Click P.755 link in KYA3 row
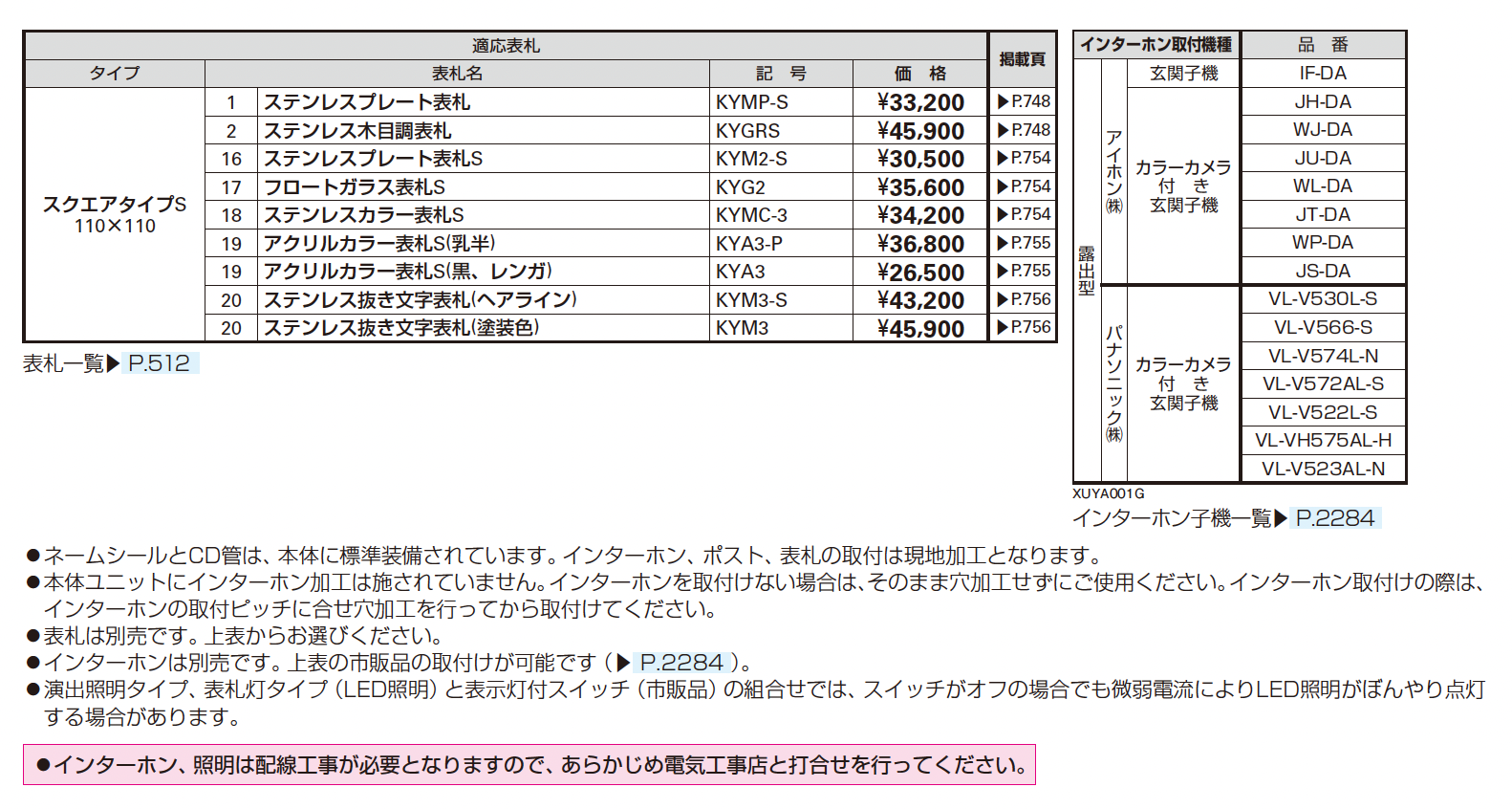This screenshot has width=1512, height=809. 1024,271
